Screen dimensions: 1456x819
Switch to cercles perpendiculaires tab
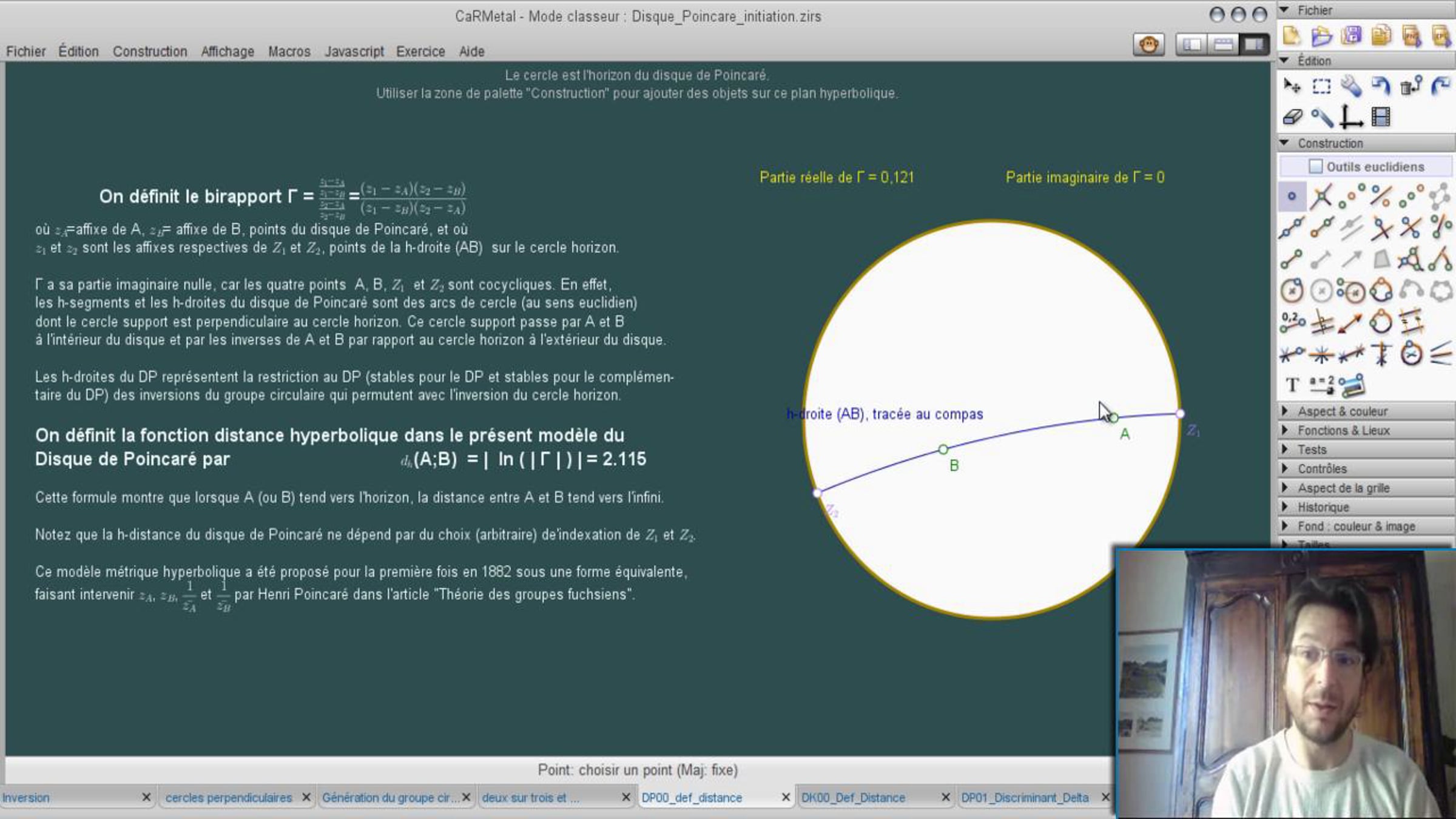pos(229,798)
